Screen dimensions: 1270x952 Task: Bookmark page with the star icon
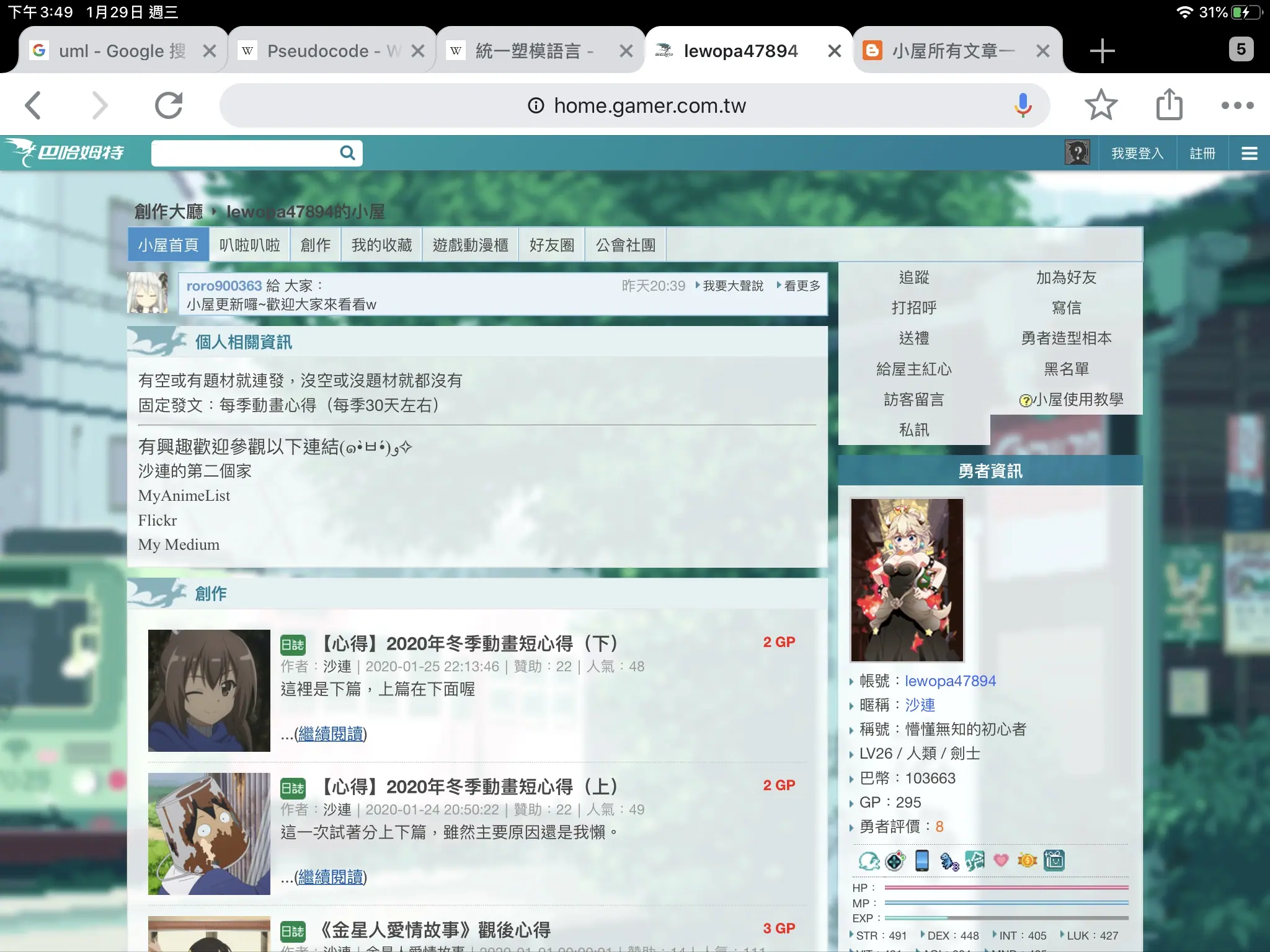(1101, 105)
